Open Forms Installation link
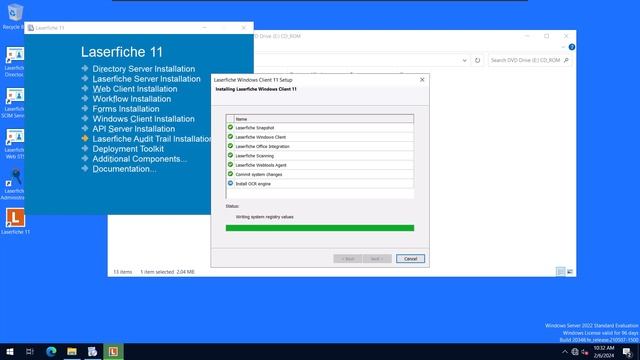The height and width of the screenshot is (360, 640). [126, 109]
